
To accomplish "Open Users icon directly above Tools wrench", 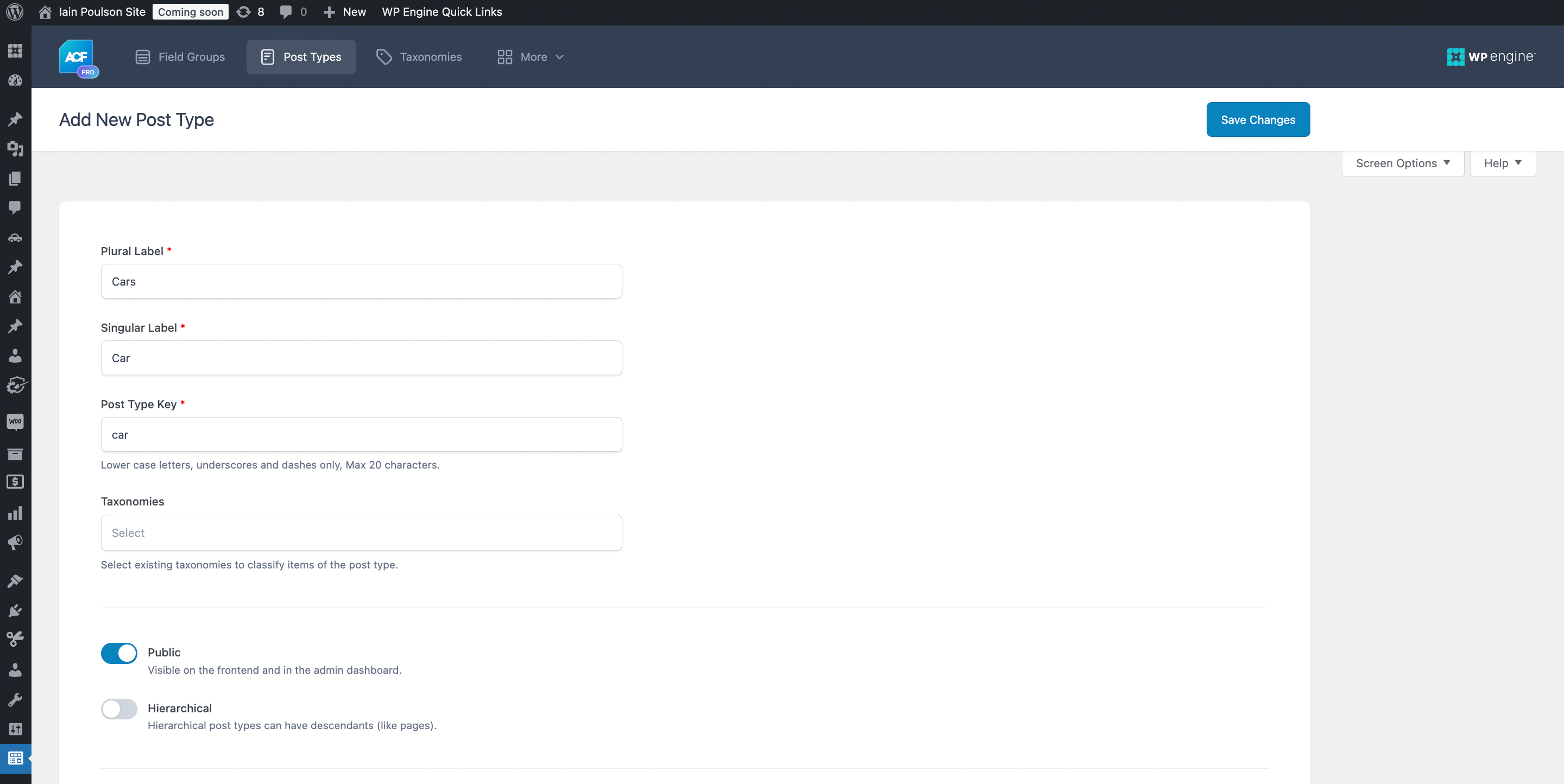I will pos(15,670).
